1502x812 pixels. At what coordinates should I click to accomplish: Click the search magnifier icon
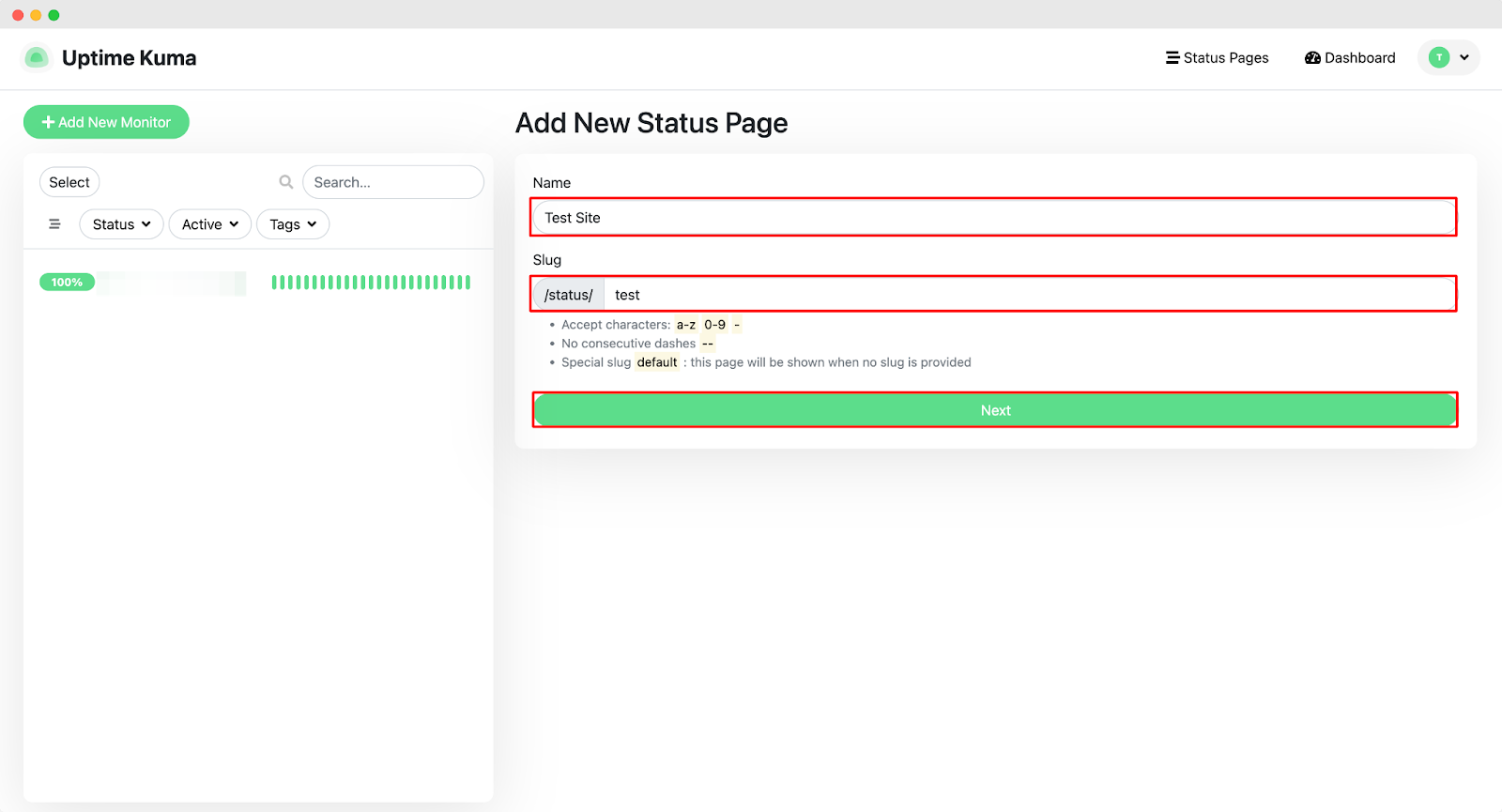click(x=286, y=182)
